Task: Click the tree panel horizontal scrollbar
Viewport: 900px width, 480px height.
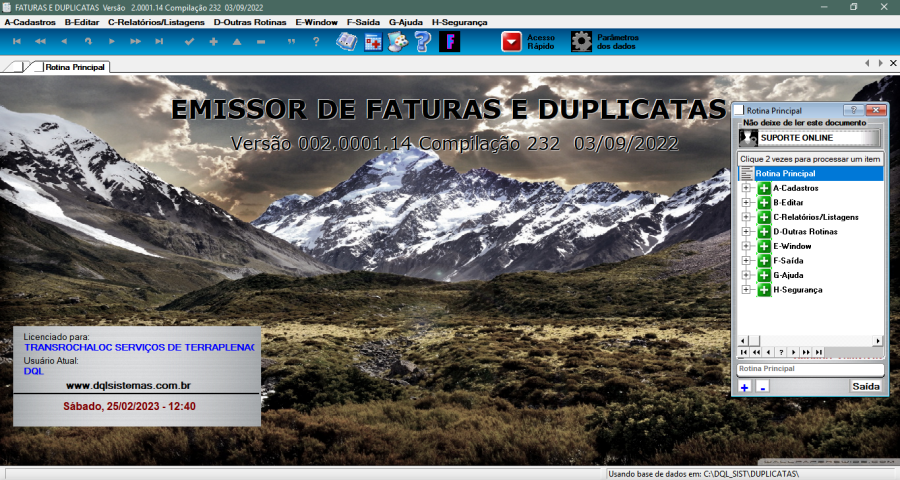Action: [810, 341]
